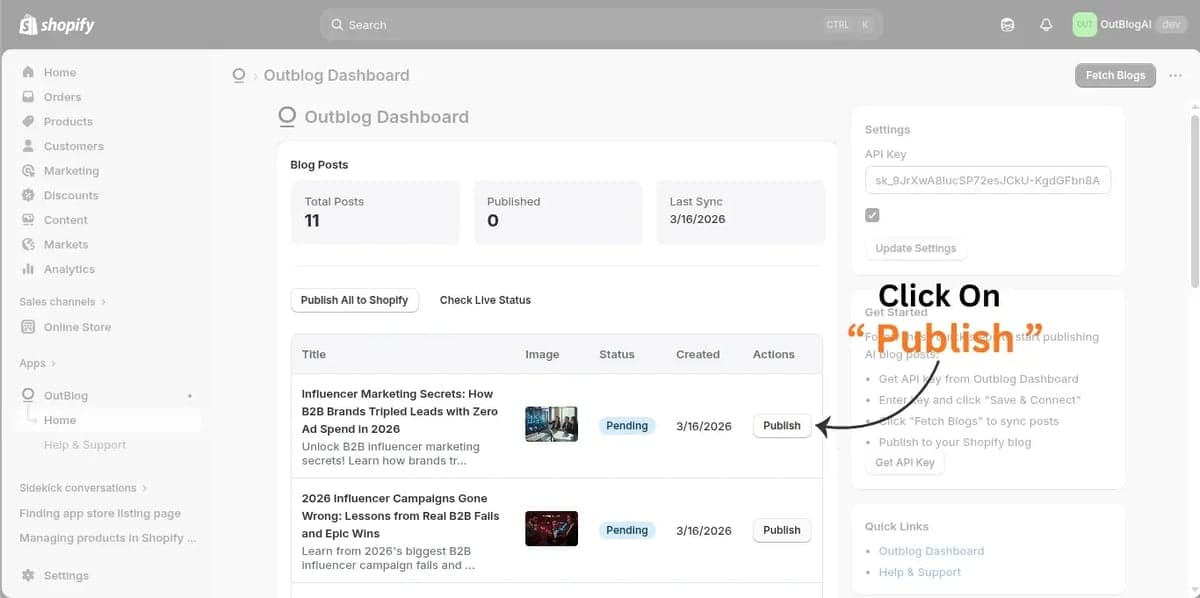The height and width of the screenshot is (598, 1200).
Task: Toggle the checkbox under API Key
Action: point(872,215)
